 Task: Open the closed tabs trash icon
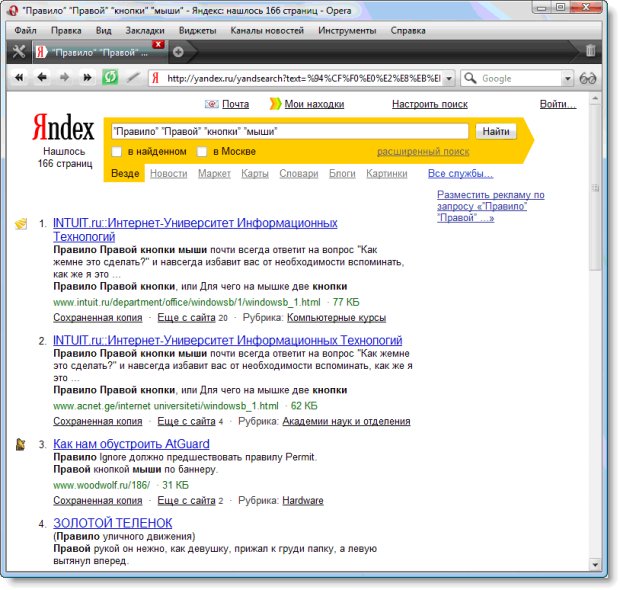click(x=591, y=51)
